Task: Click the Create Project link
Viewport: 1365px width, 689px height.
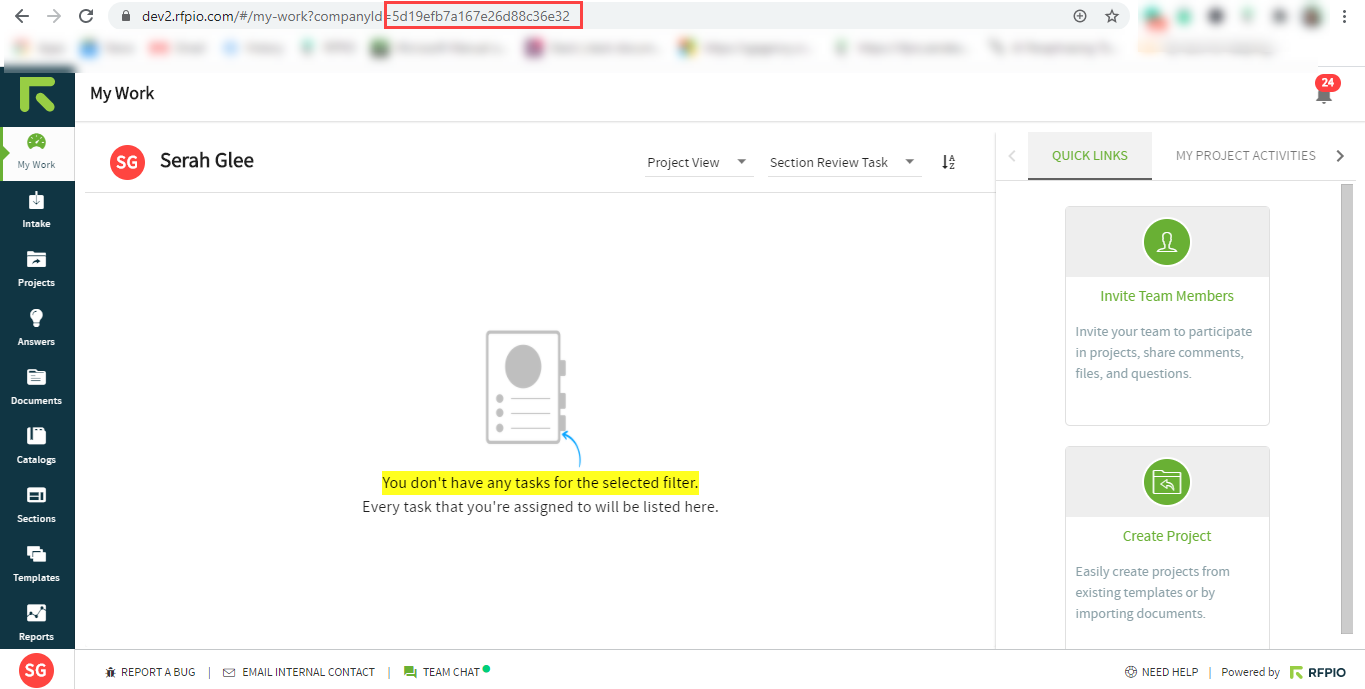Action: point(1167,536)
